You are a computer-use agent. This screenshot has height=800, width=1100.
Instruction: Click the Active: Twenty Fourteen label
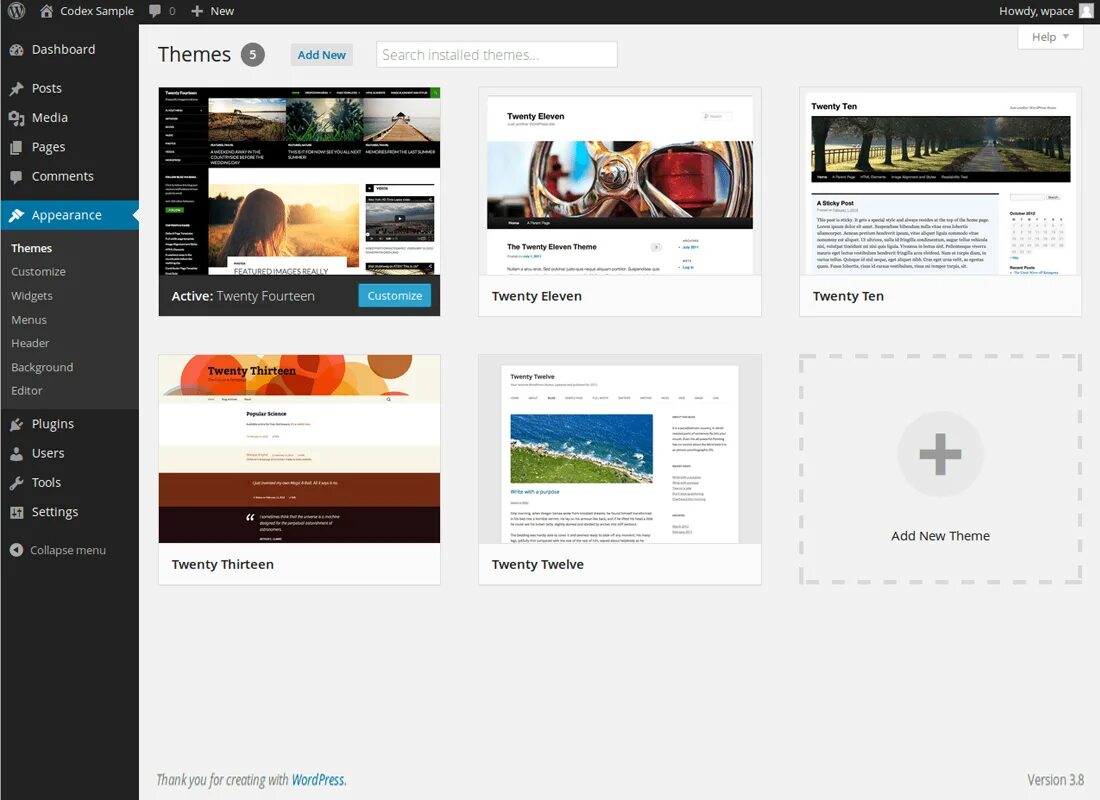point(243,296)
